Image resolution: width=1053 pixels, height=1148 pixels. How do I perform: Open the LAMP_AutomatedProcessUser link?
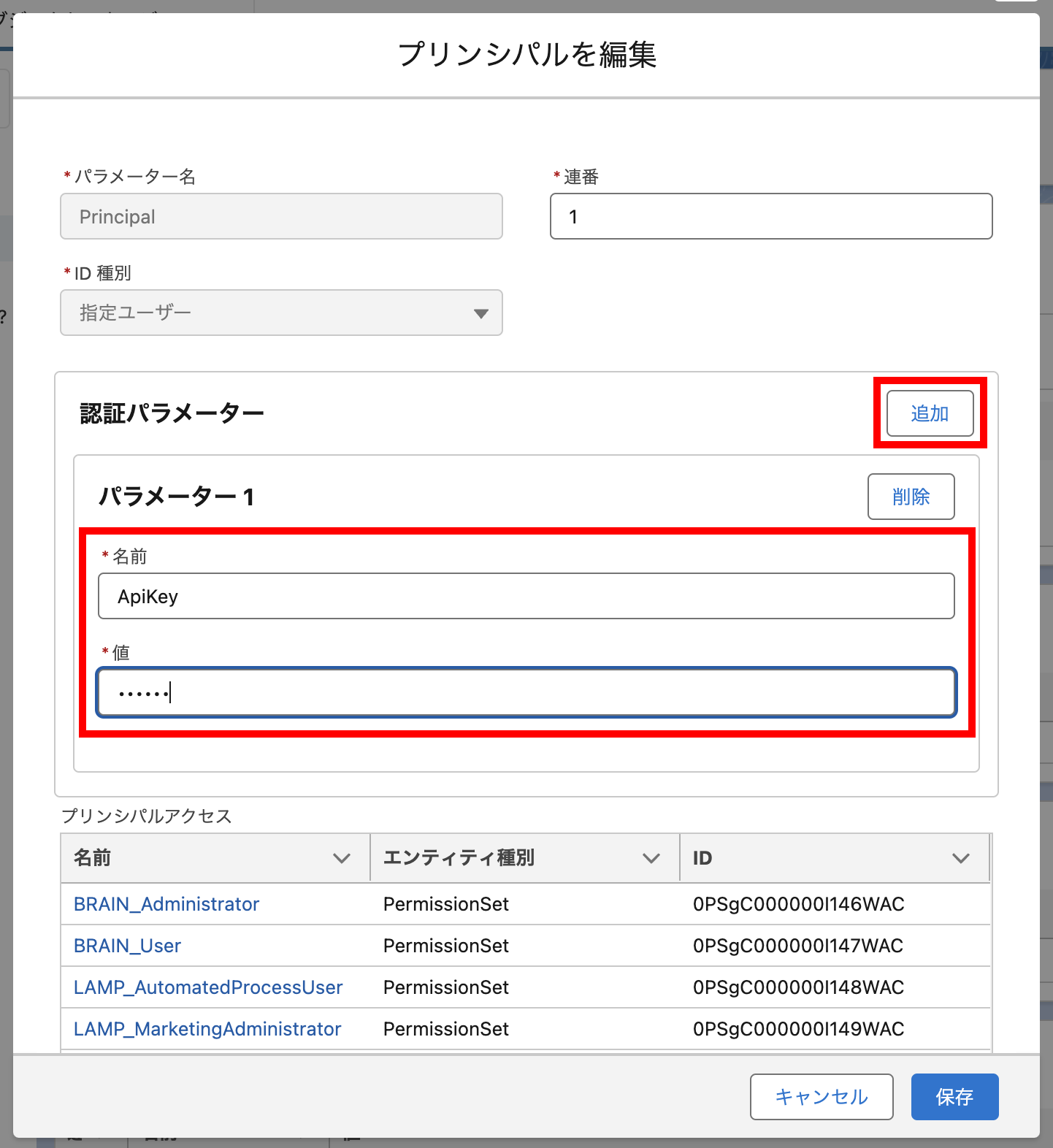coord(208,987)
